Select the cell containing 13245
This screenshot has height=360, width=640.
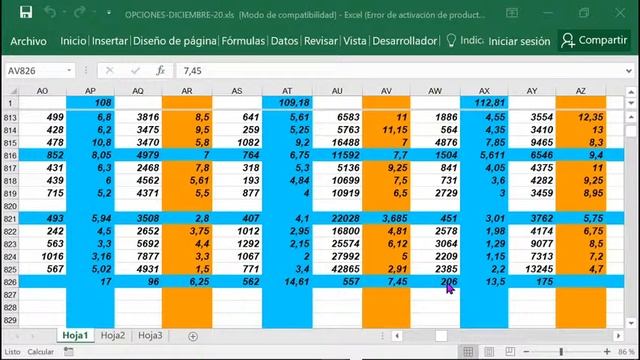532,269
